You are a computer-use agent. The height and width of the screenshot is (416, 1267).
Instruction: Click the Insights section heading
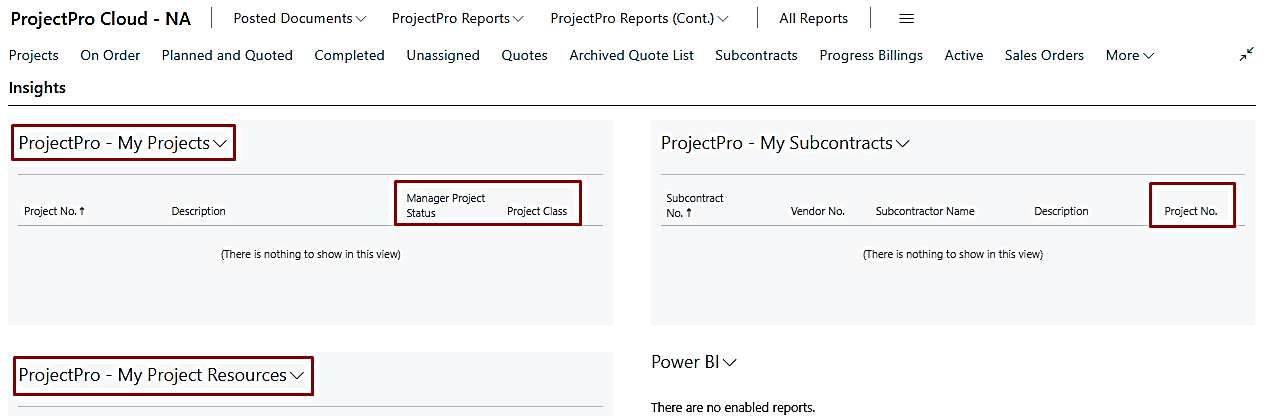click(x=37, y=88)
